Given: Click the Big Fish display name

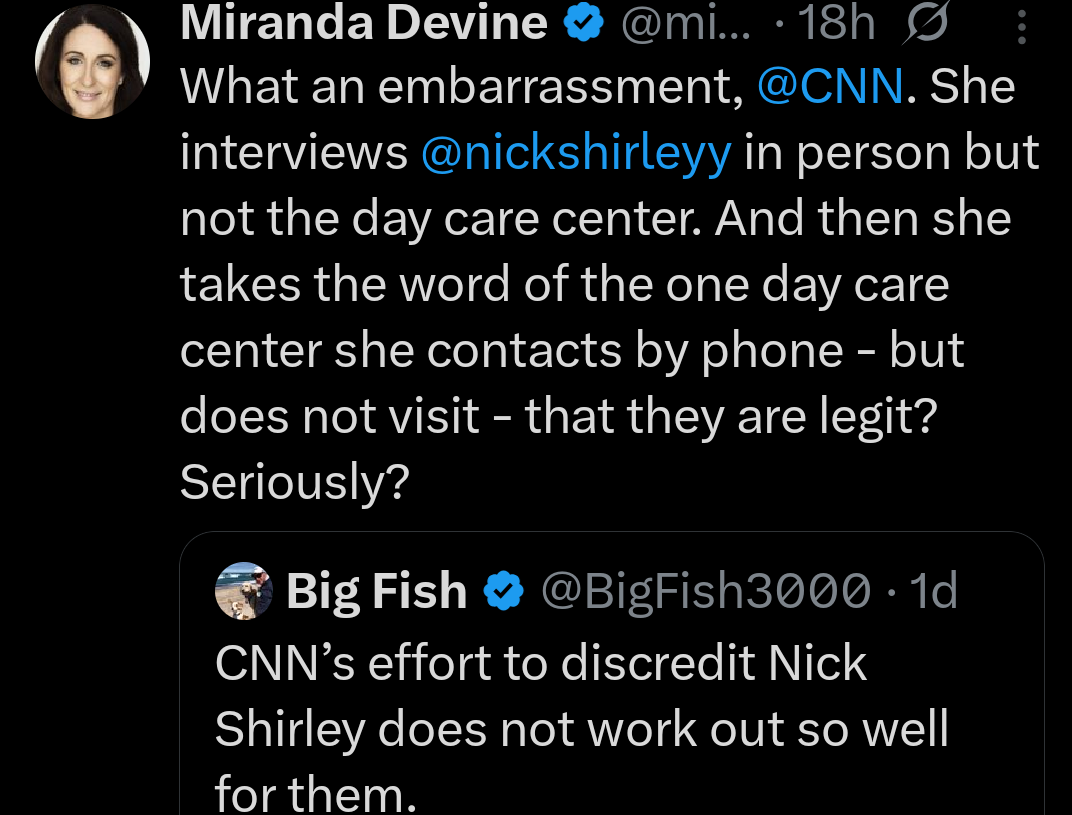Looking at the screenshot, I should (x=376, y=589).
